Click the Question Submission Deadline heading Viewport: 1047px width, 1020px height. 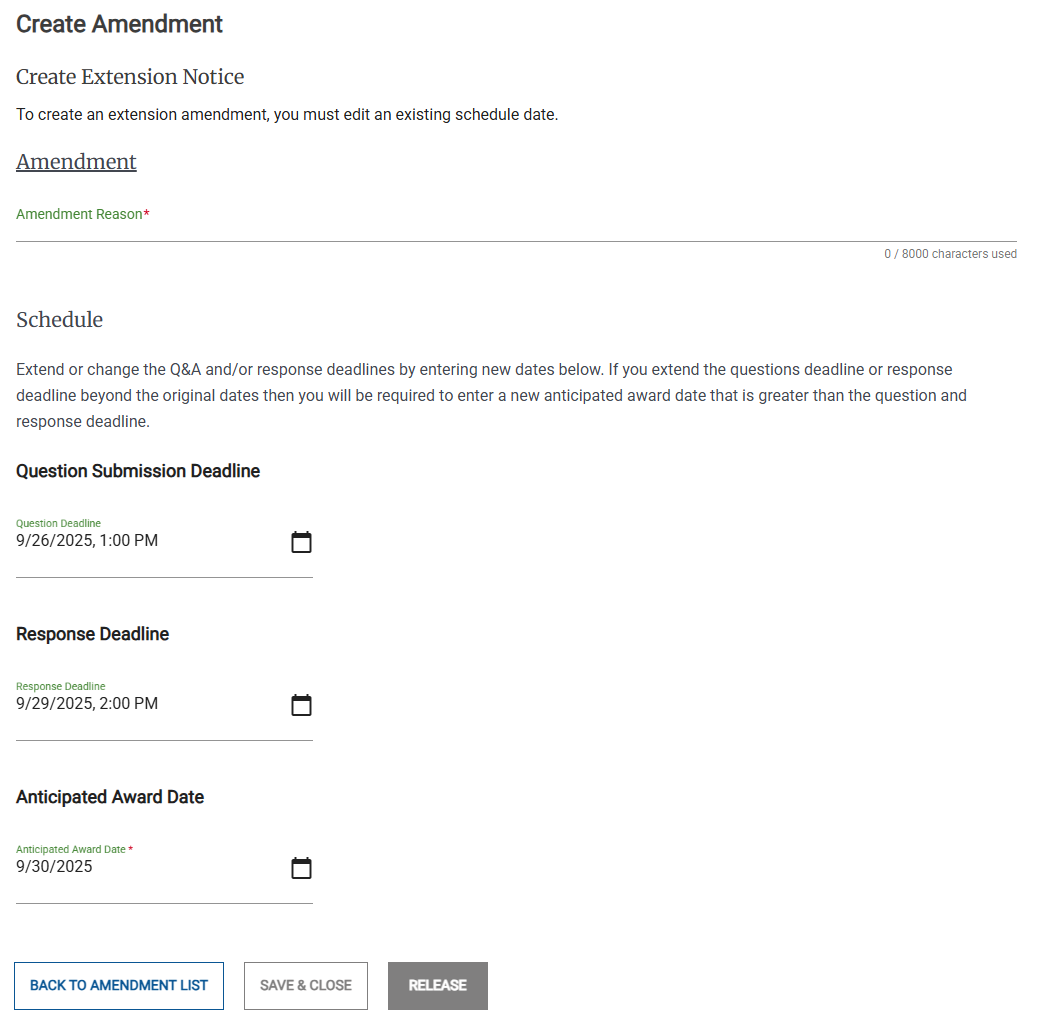pyautogui.click(x=137, y=470)
